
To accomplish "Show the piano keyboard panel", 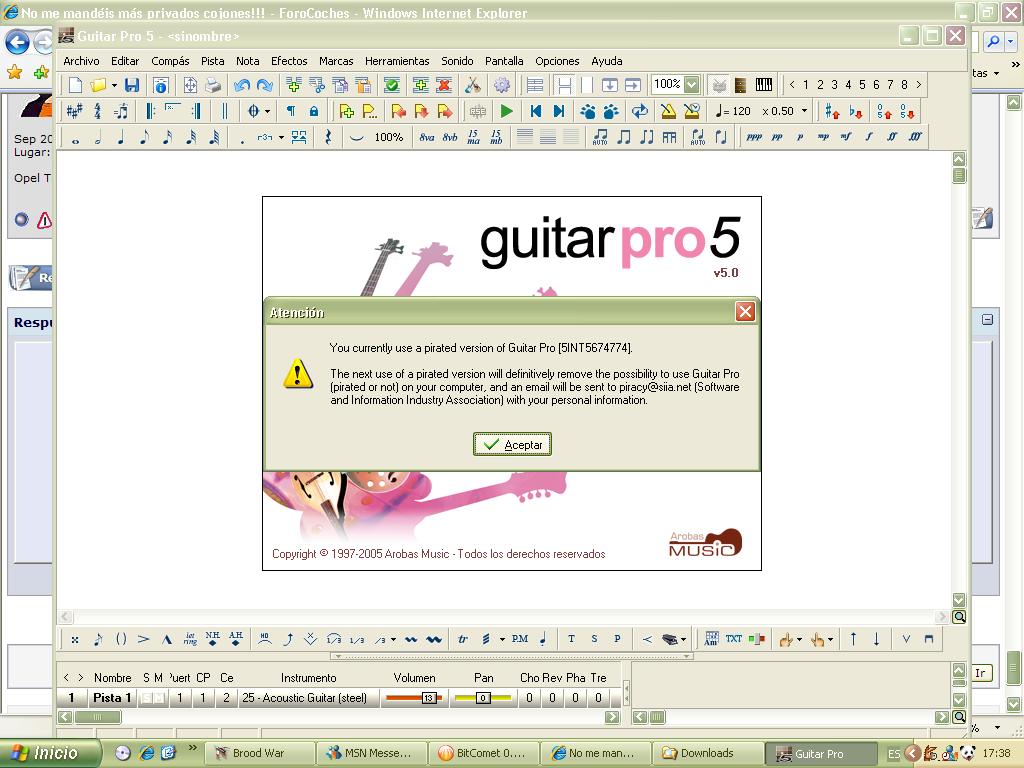I will 763,85.
